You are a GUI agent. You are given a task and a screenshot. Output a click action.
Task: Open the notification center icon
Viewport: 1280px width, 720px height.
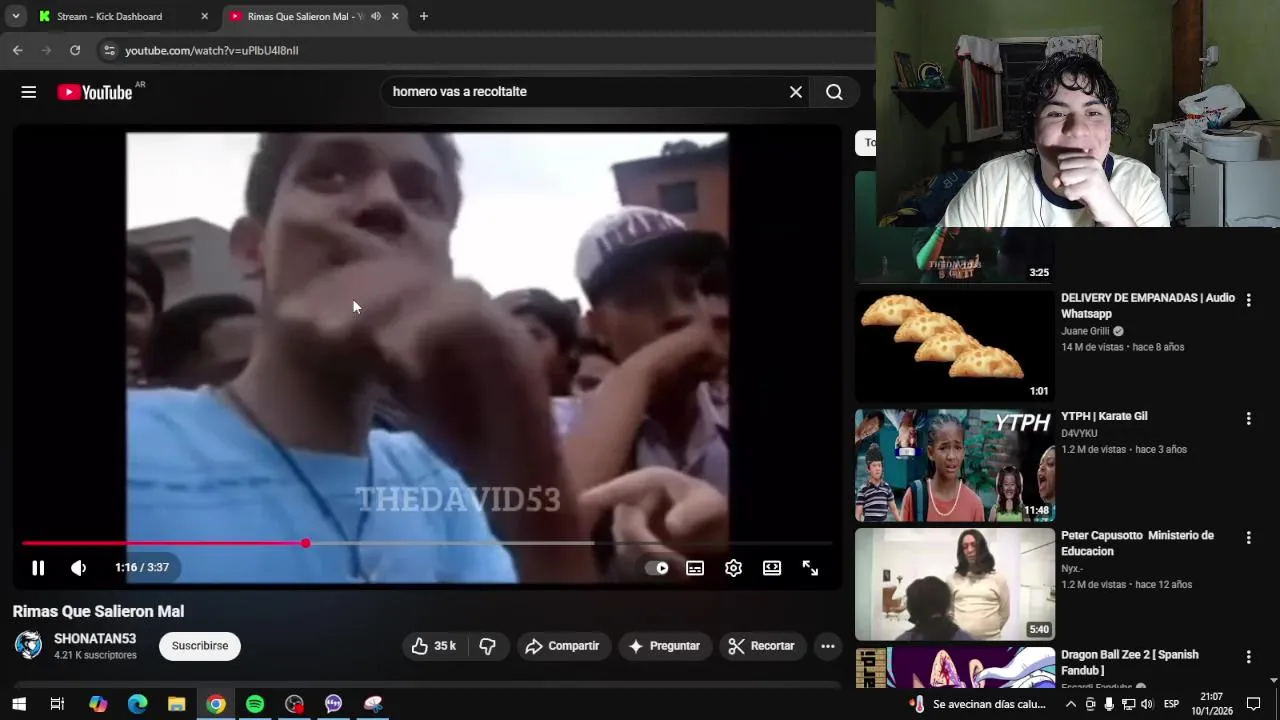coord(1253,704)
